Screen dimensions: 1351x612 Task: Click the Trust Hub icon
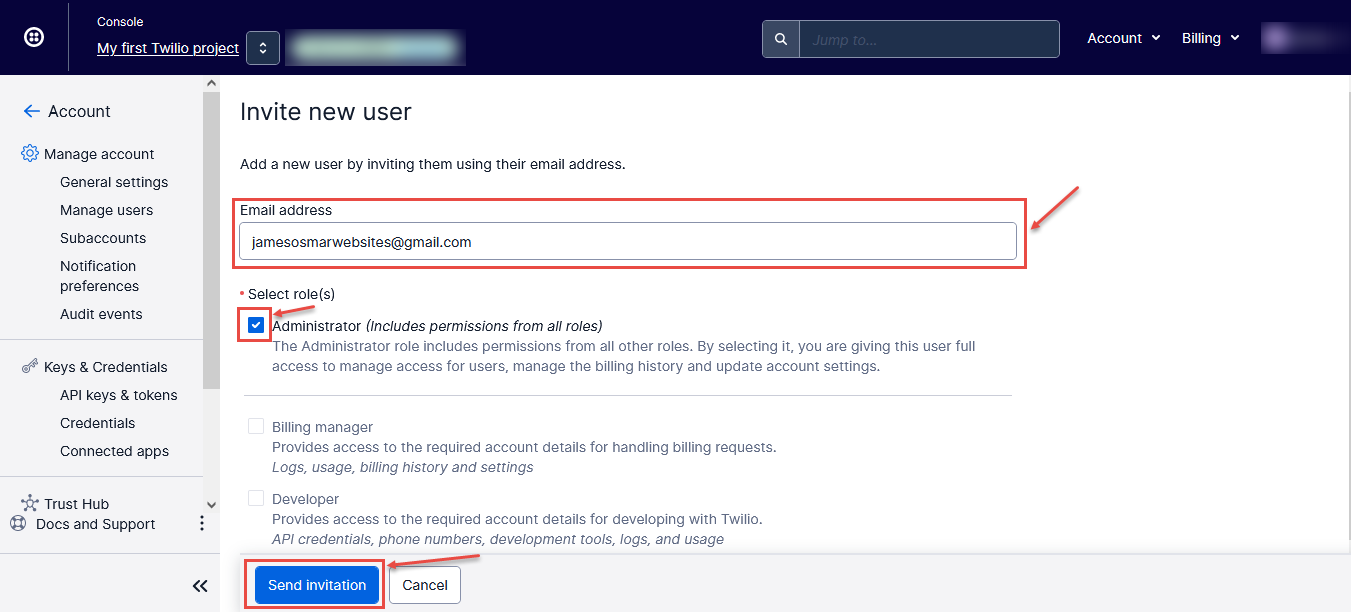click(x=30, y=504)
